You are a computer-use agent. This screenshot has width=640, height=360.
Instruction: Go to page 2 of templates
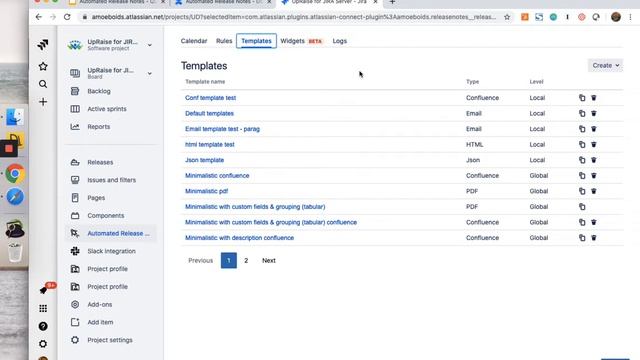tap(246, 260)
